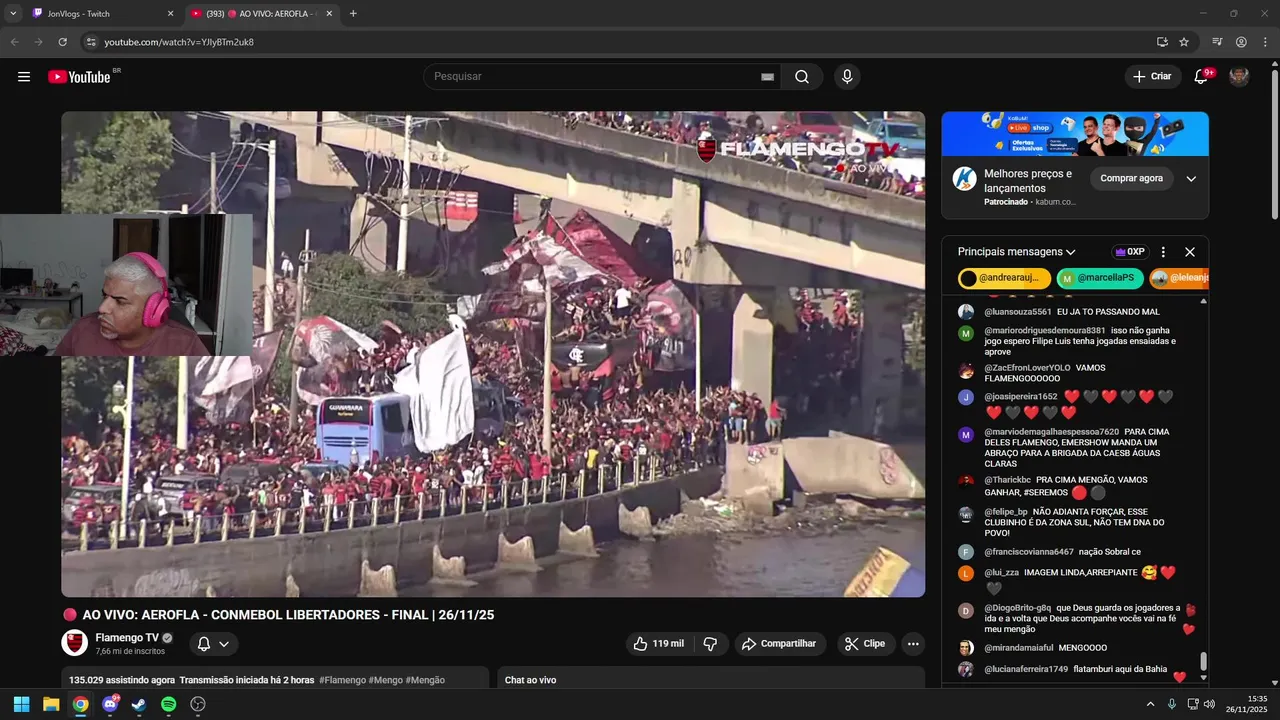Go back in Chrome navigation
1280x720 pixels.
click(x=14, y=42)
